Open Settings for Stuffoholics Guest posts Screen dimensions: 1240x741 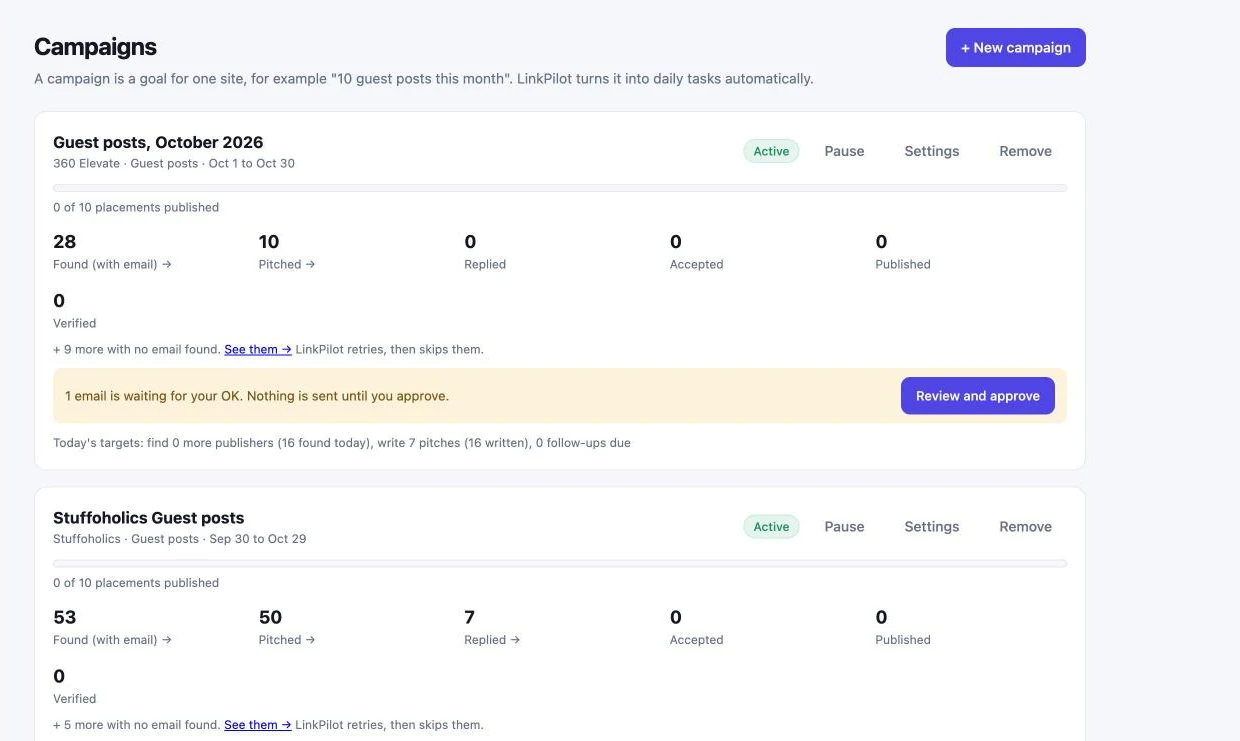(x=931, y=527)
